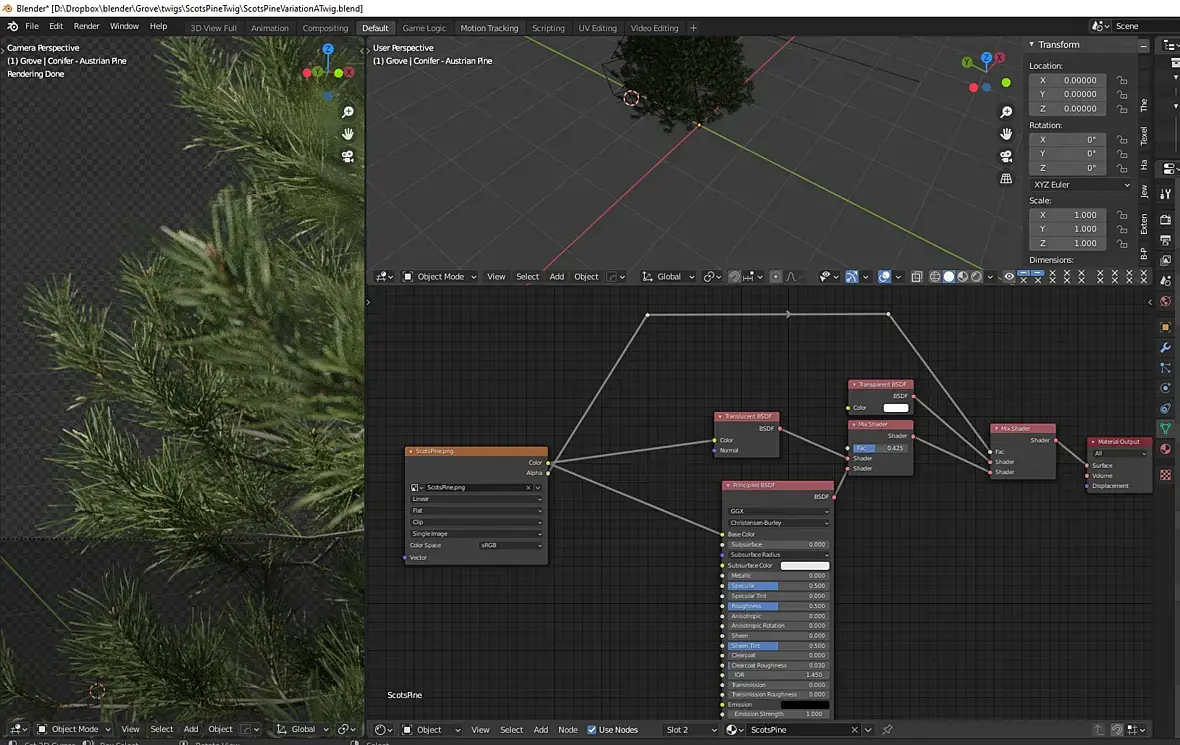Collapse the Transform panel
The width and height of the screenshot is (1180, 745).
coord(1033,45)
